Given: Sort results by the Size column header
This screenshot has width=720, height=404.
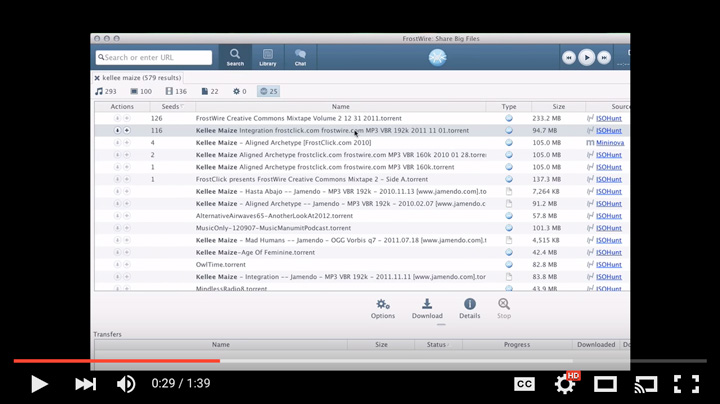Looking at the screenshot, I should coord(558,107).
